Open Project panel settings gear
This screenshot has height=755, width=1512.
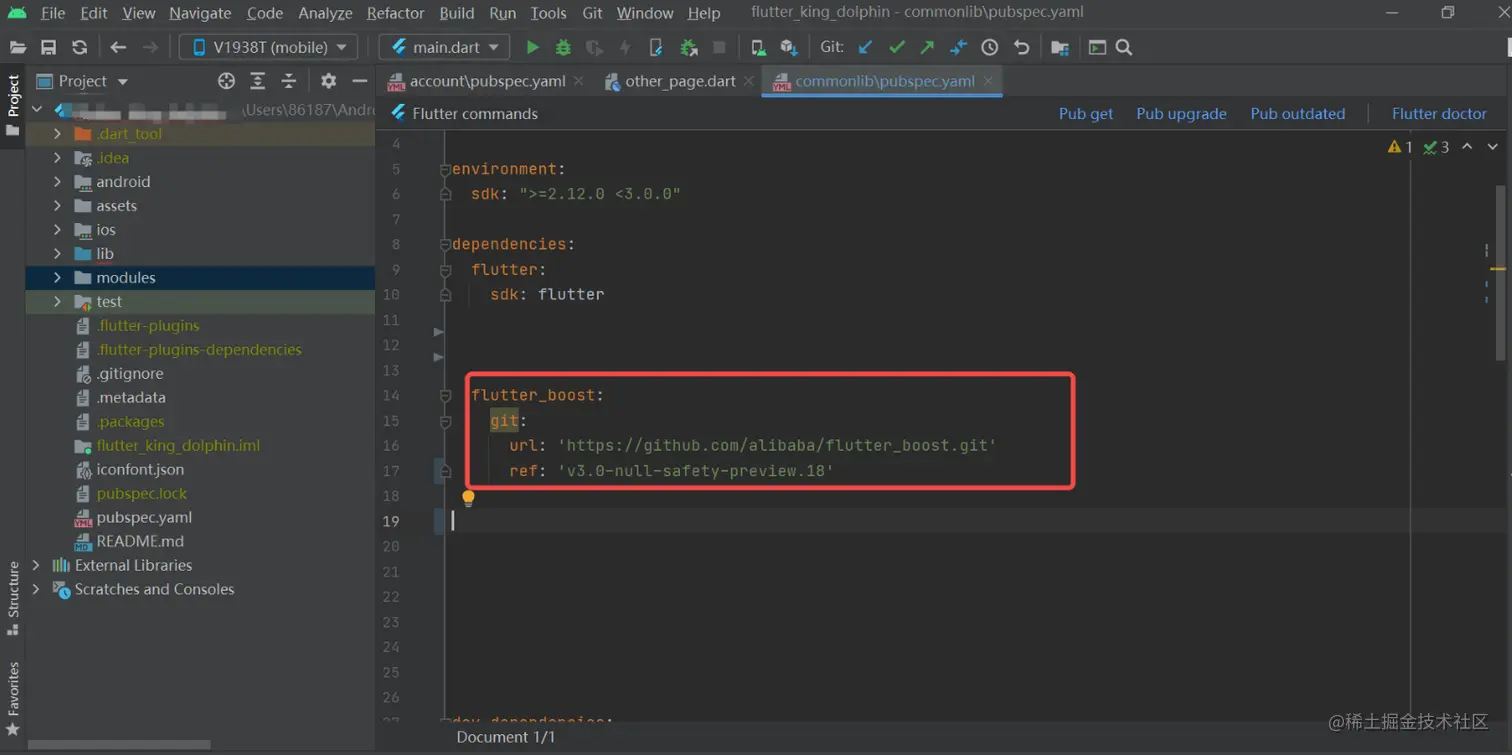pos(328,81)
